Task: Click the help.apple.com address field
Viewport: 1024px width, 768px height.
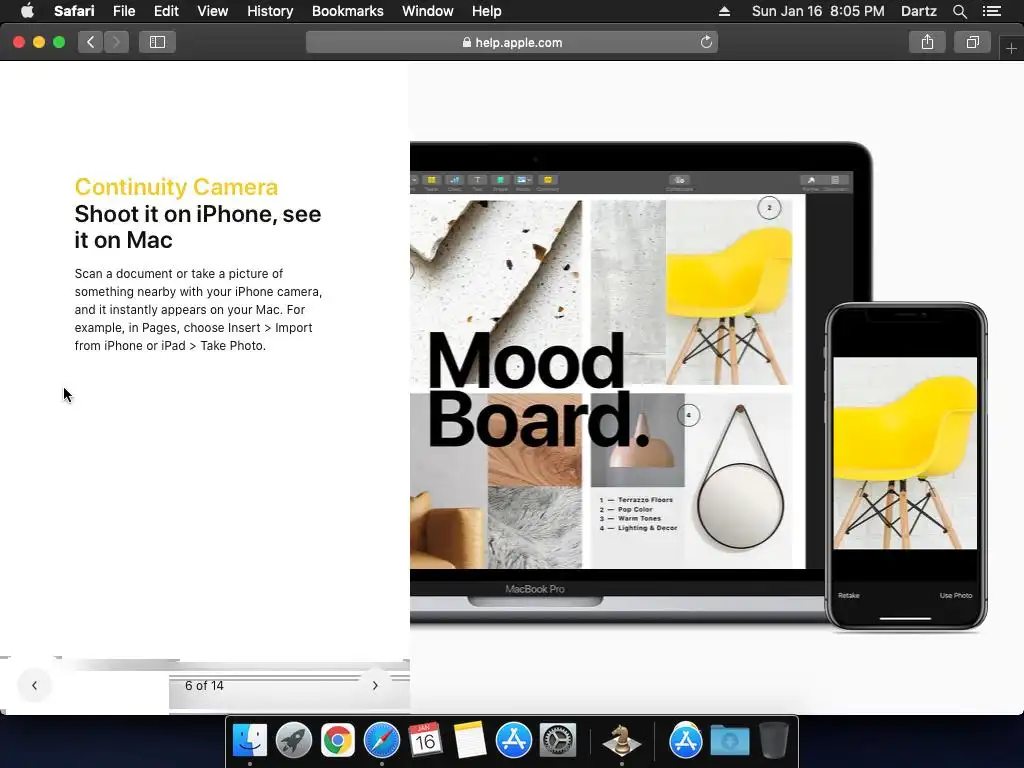Action: pos(512,42)
